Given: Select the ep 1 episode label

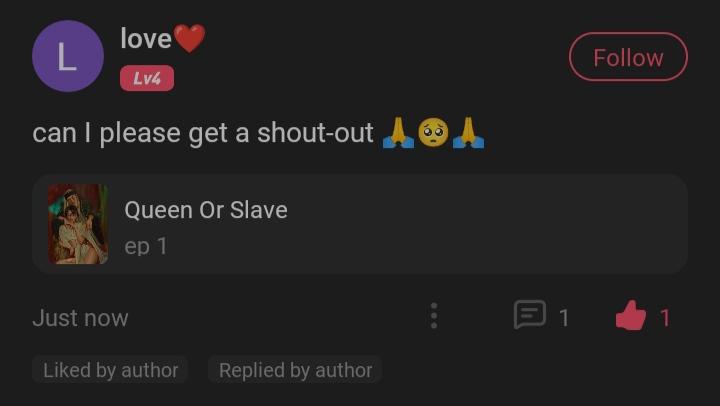Looking at the screenshot, I should click(x=146, y=247).
